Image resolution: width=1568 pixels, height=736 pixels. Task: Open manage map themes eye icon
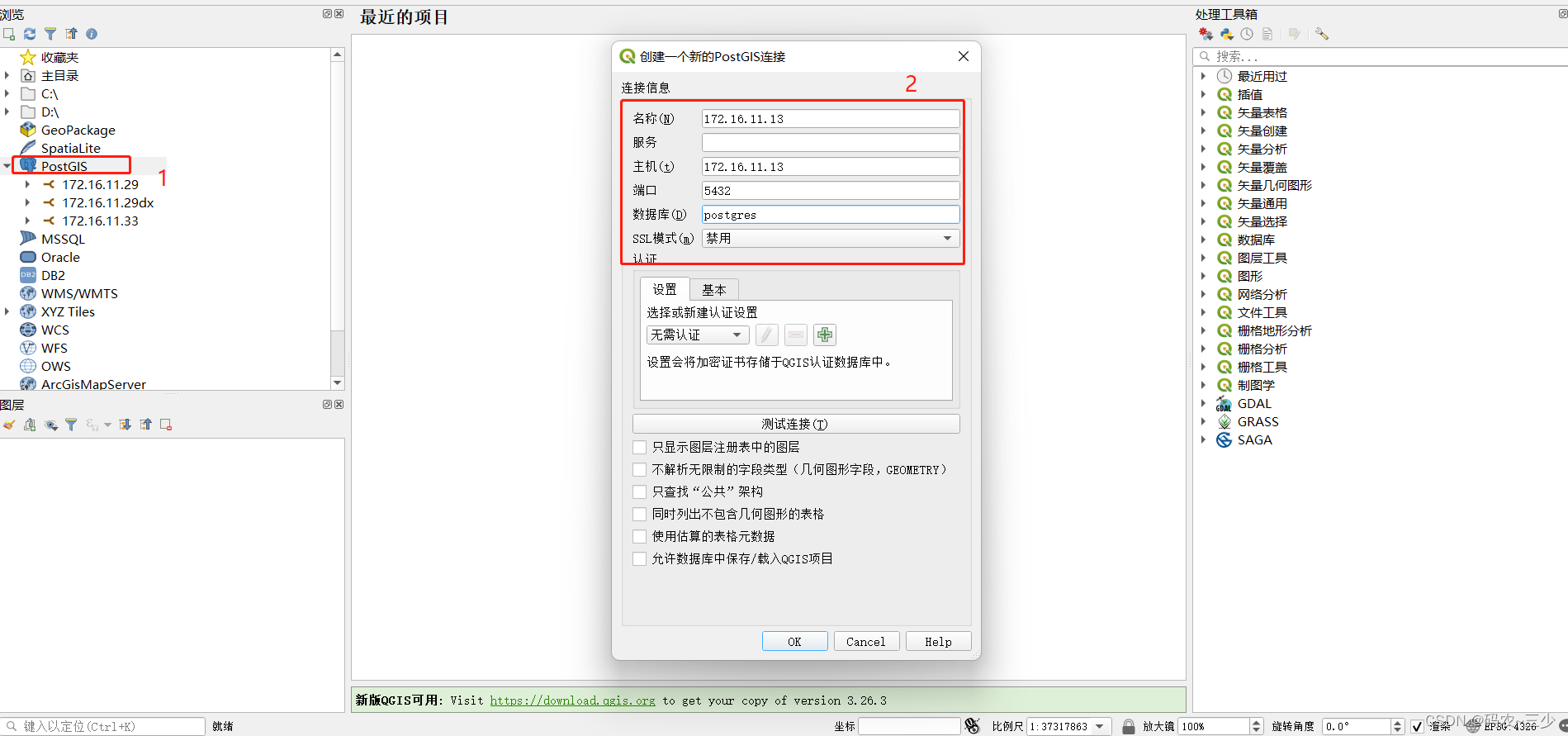(51, 425)
